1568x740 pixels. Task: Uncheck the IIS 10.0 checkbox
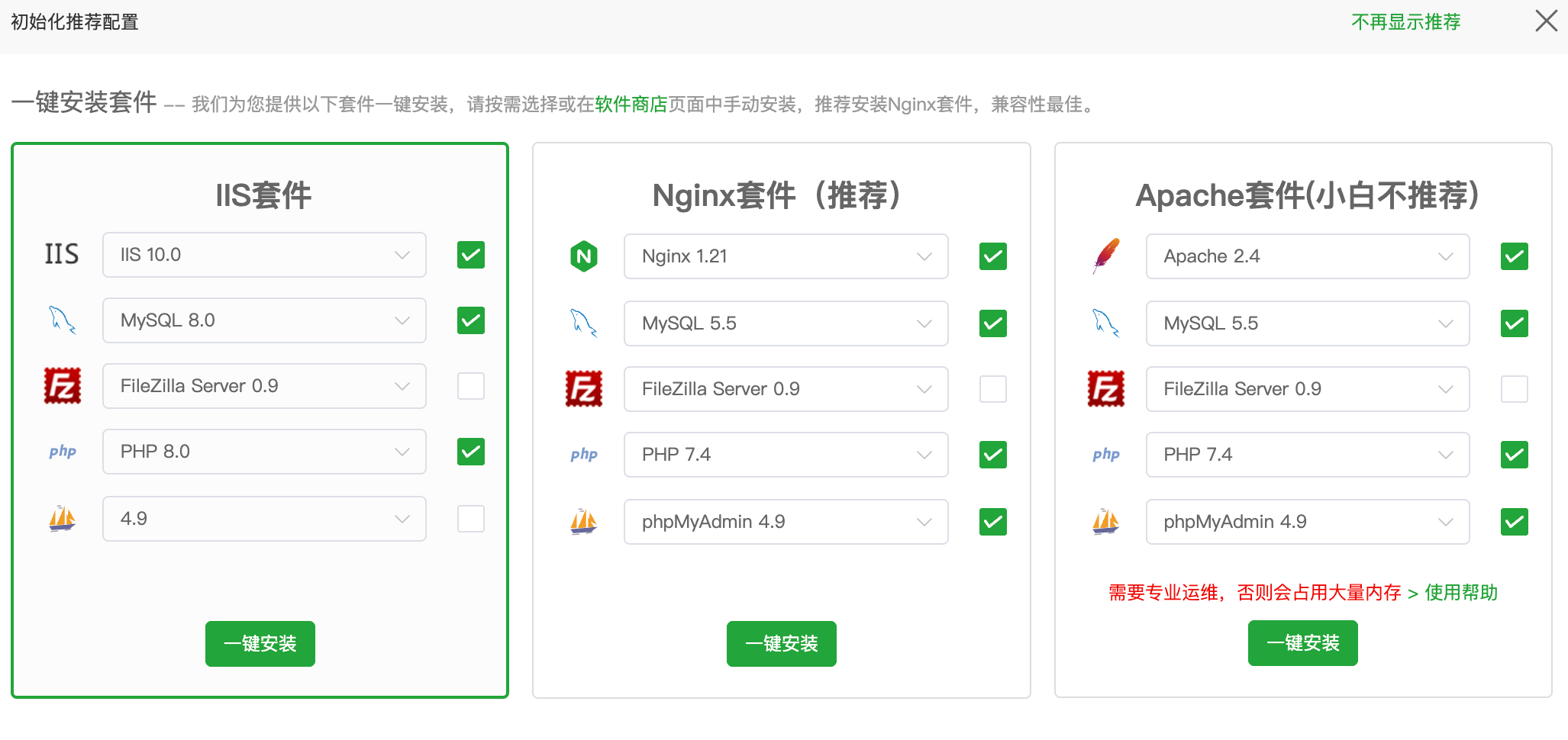(471, 255)
